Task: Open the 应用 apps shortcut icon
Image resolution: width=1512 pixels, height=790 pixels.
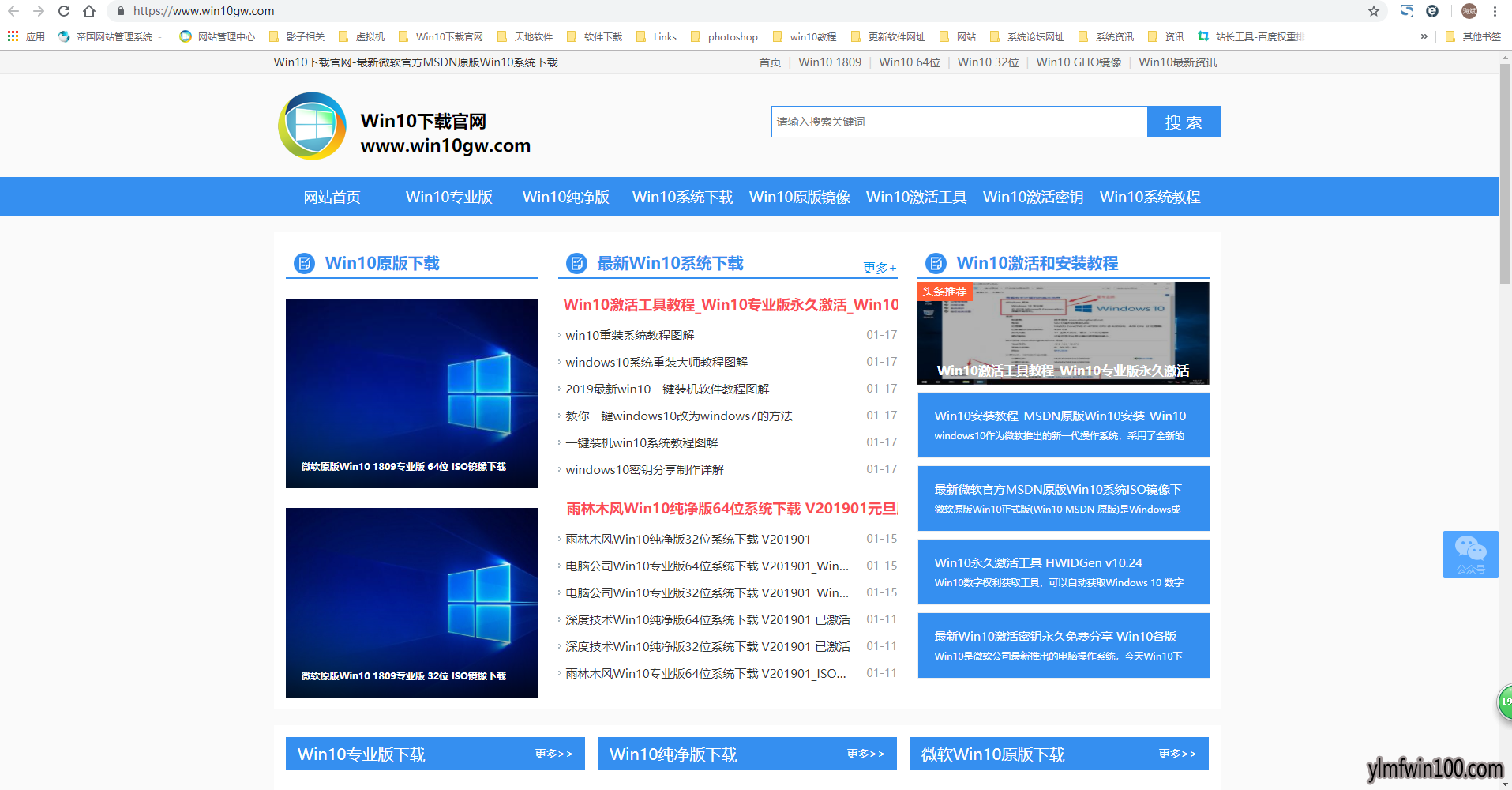Action: 13,36
